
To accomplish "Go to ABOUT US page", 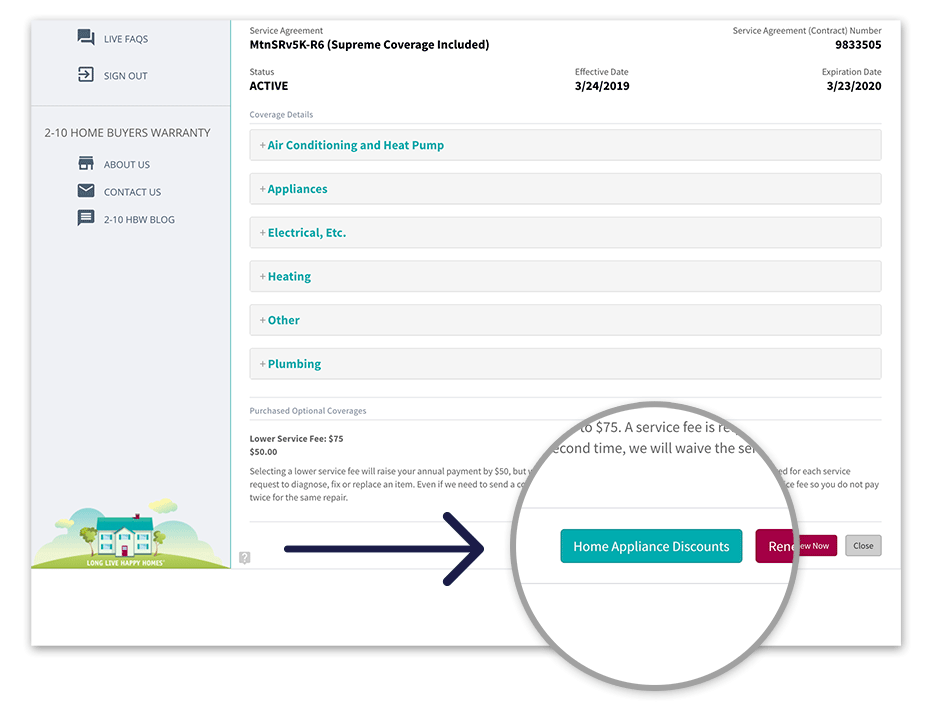I will 127,164.
